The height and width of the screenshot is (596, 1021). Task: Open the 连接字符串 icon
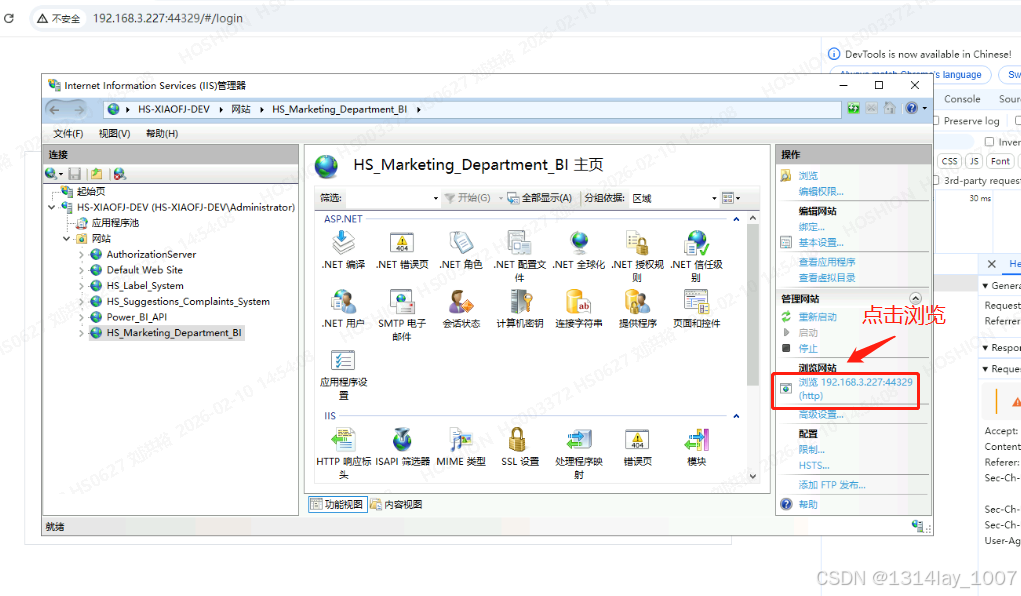578,302
